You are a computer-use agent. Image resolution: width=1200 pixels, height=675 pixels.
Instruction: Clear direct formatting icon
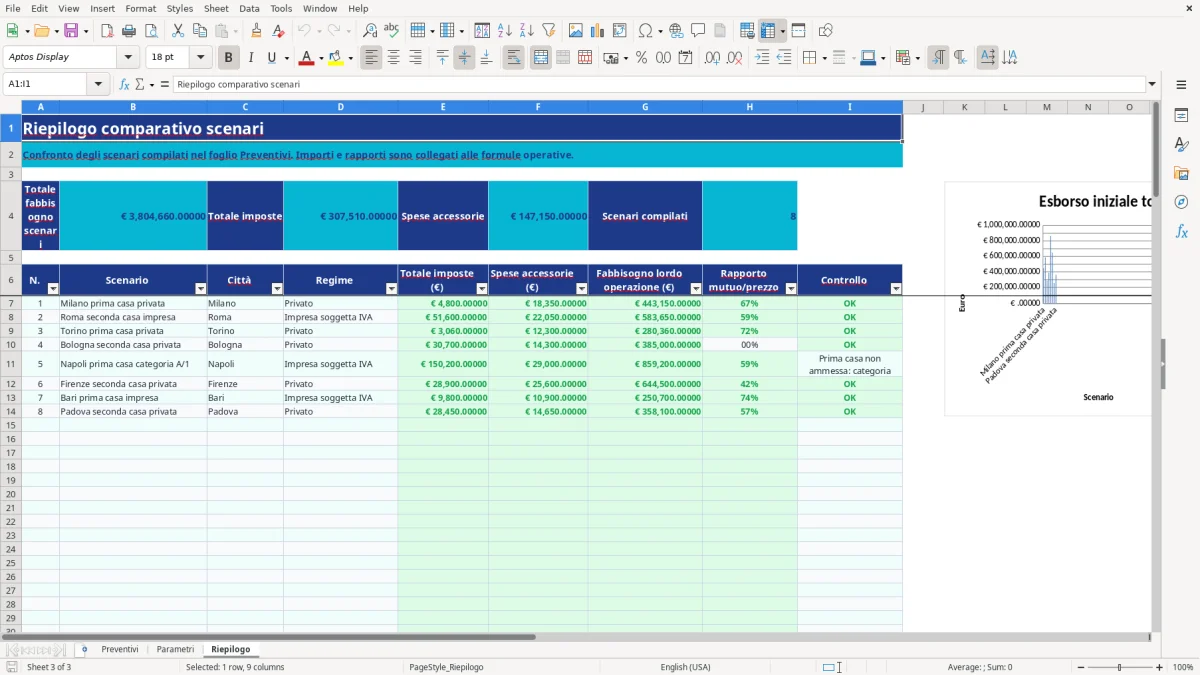pyautogui.click(x=277, y=31)
